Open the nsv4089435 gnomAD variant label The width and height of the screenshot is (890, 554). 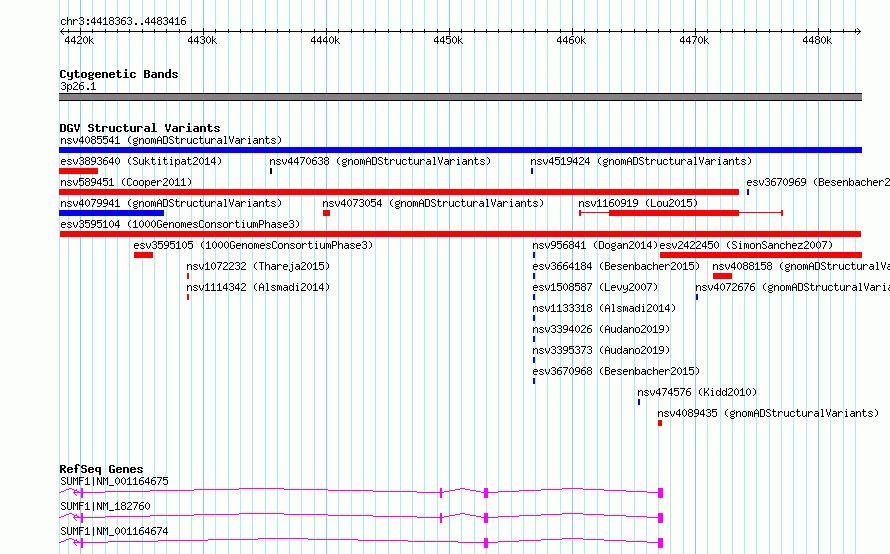click(768, 413)
